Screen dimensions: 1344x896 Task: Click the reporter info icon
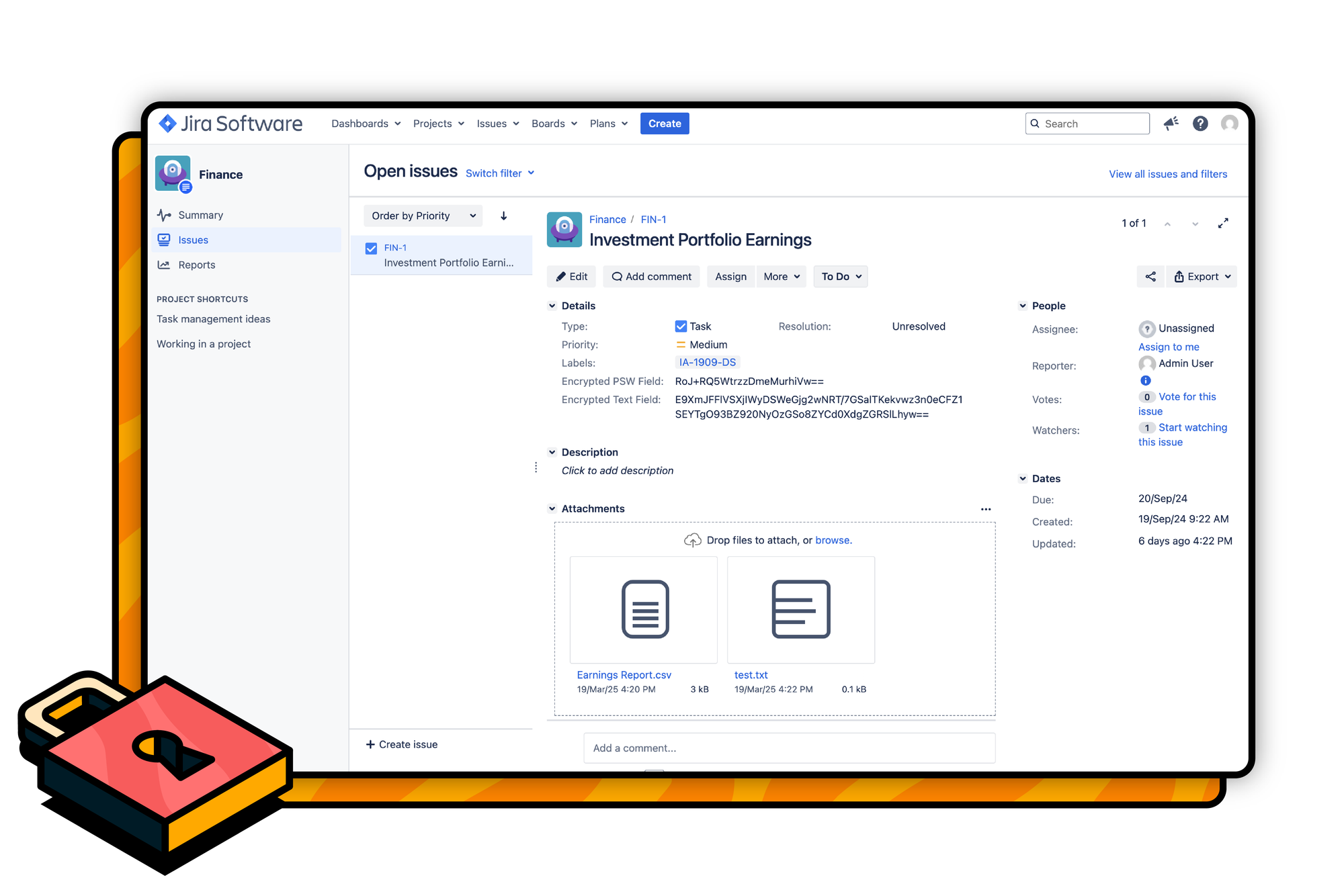tap(1146, 380)
